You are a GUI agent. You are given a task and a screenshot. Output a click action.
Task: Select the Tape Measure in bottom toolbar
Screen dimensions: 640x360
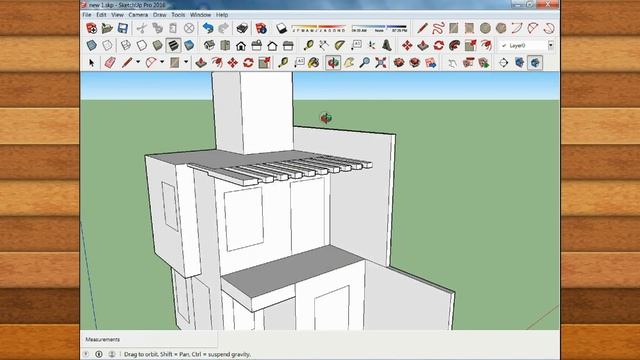point(282,63)
